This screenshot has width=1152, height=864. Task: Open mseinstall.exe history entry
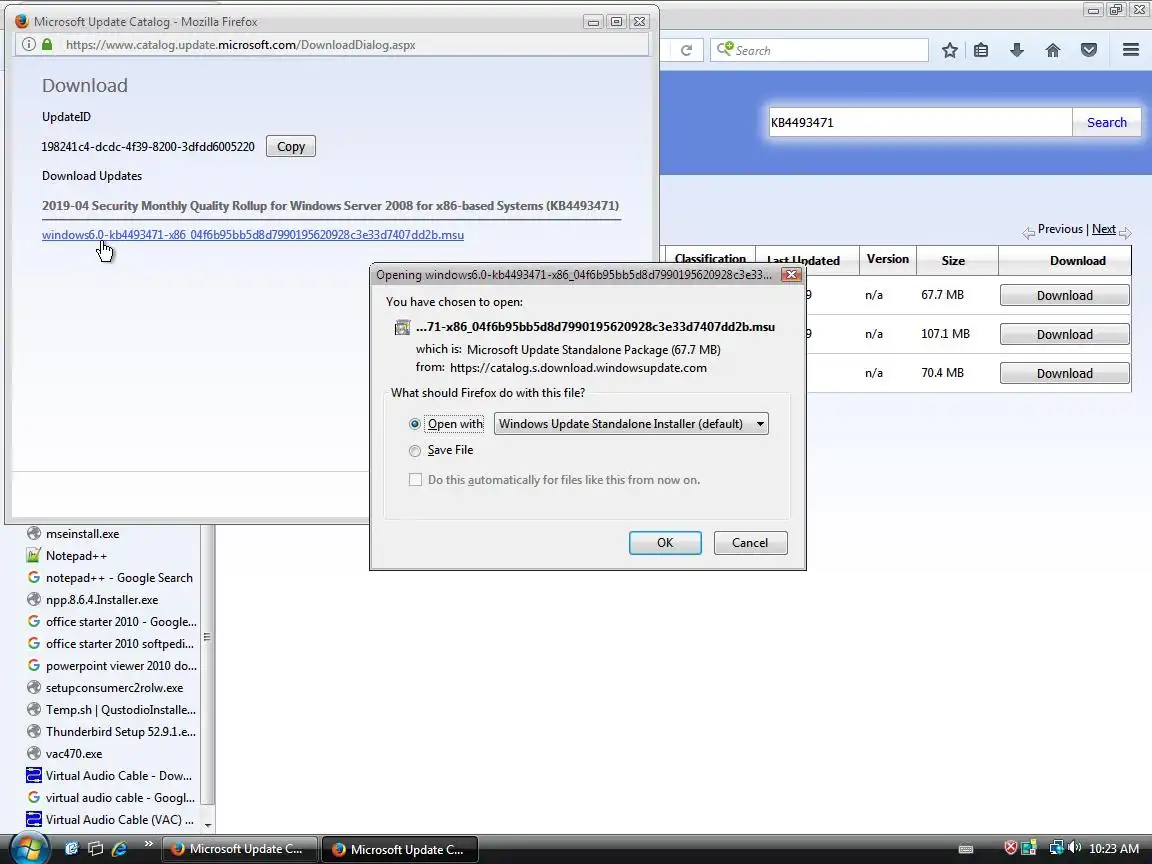click(82, 534)
